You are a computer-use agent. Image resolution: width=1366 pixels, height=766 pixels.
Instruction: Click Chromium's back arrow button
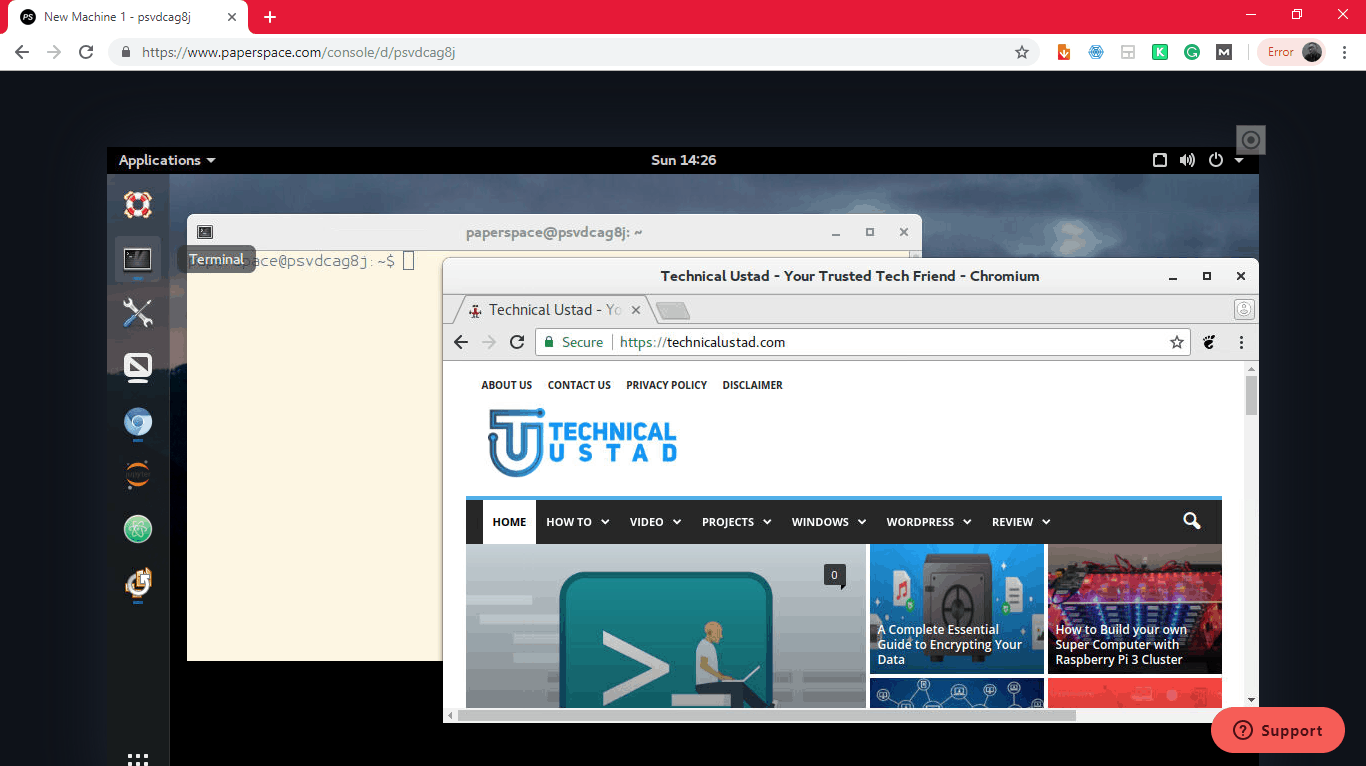461,342
